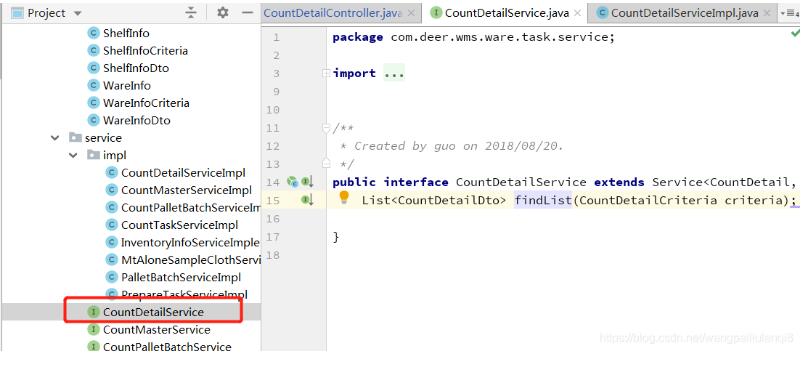Viewport: 803px width, 371px height.
Task: Click the implementations gutter icon on line 15
Action: click(x=307, y=200)
